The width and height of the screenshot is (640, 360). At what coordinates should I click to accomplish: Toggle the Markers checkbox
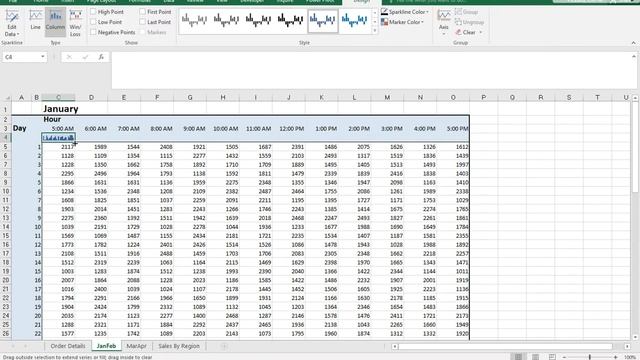point(142,32)
